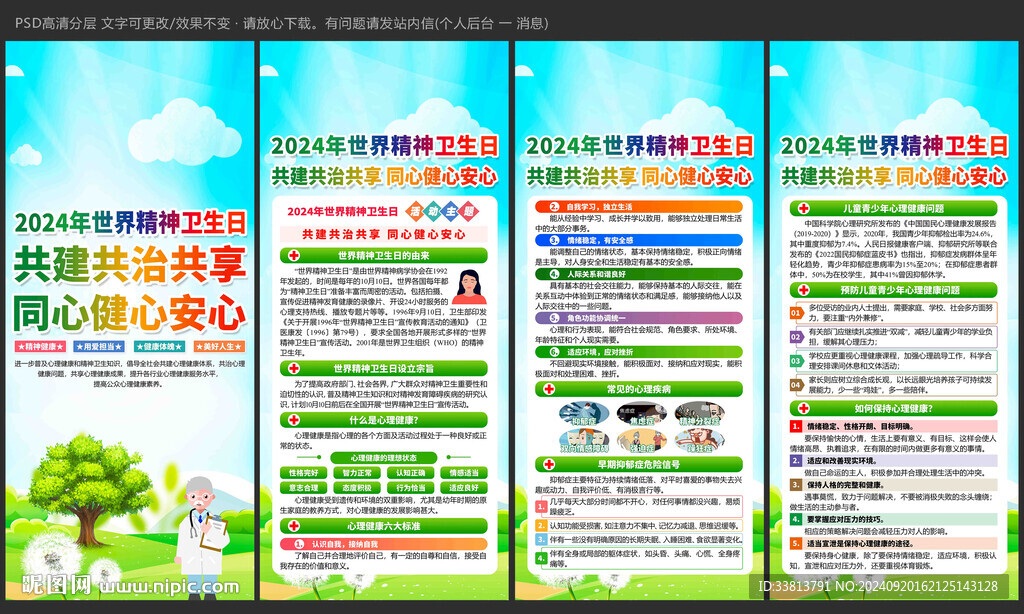
Task: Click the 早期抑郁症危险信号 green header
Action: click(639, 464)
